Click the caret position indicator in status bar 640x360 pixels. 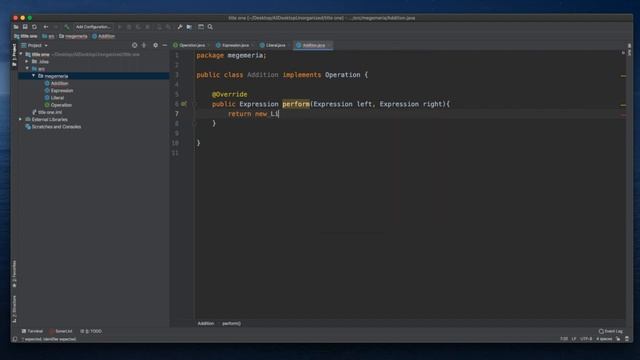point(564,339)
